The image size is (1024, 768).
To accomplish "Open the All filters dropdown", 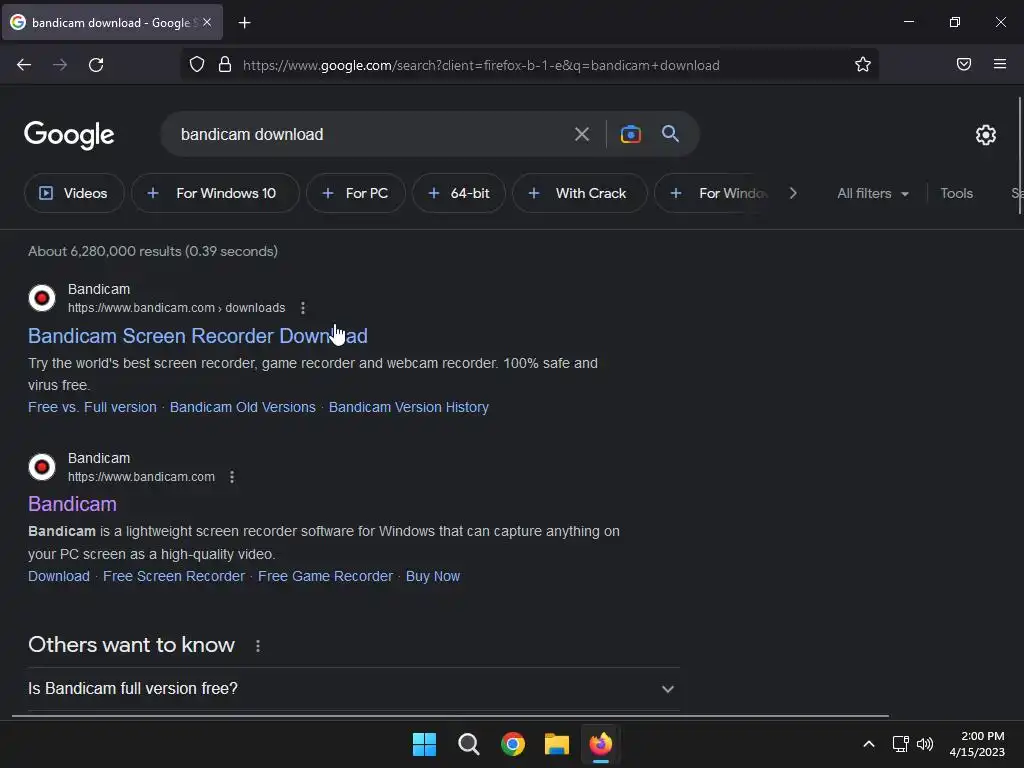I will tap(872, 193).
